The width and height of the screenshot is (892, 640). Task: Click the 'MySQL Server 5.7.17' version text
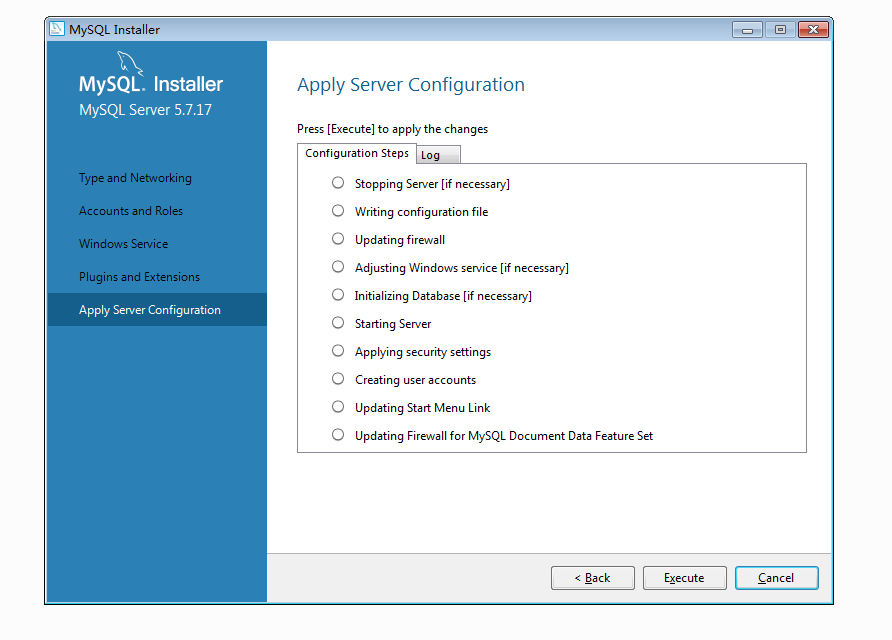tap(145, 110)
